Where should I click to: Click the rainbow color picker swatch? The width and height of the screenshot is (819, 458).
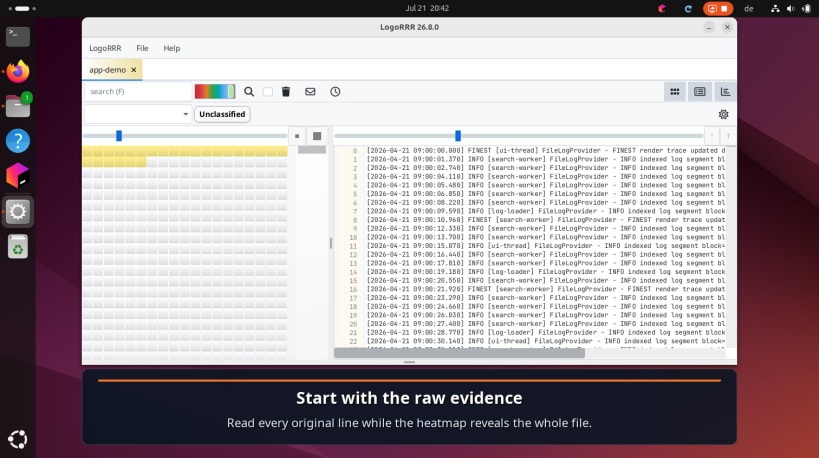pyautogui.click(x=215, y=92)
